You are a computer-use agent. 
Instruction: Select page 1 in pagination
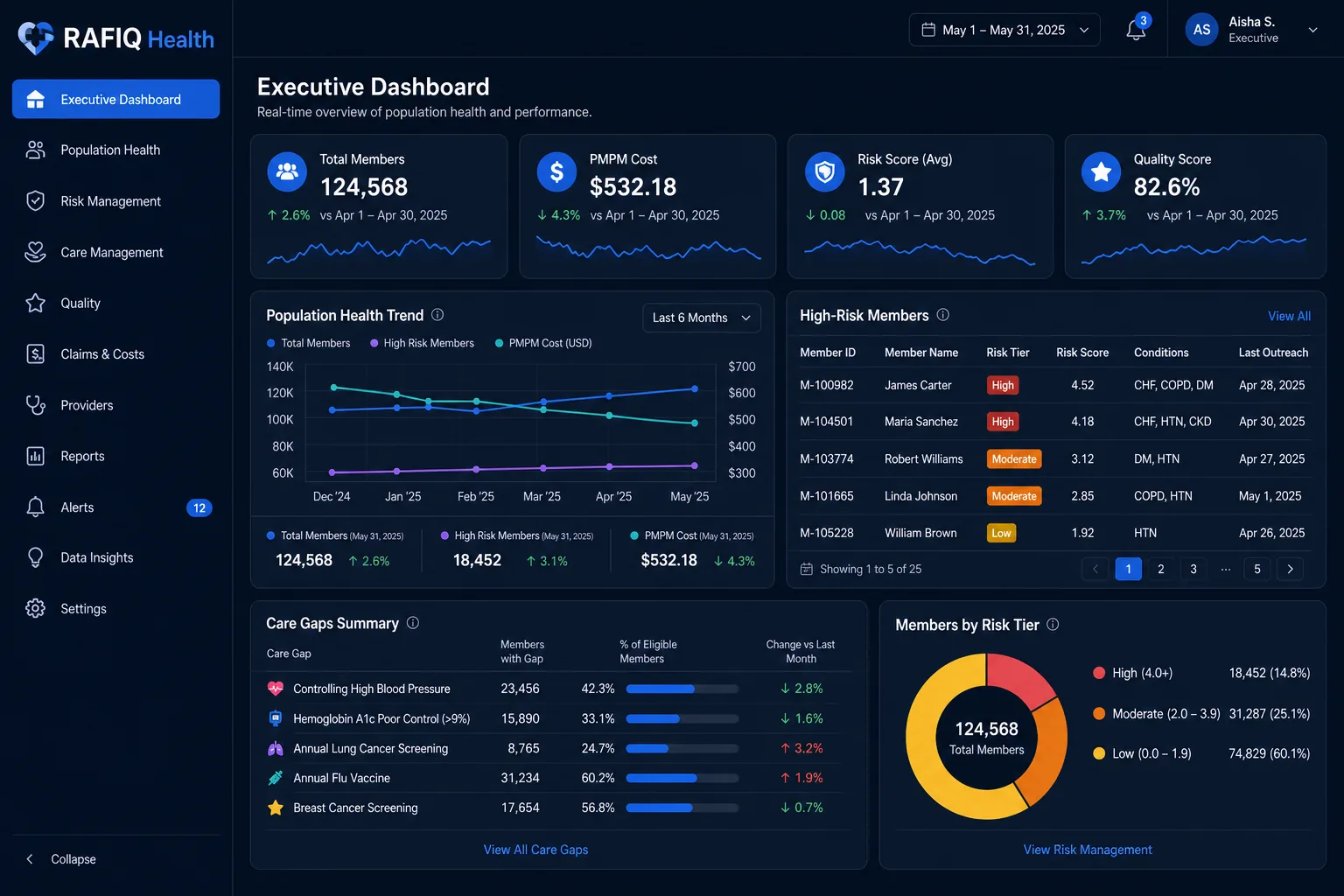tap(1128, 569)
